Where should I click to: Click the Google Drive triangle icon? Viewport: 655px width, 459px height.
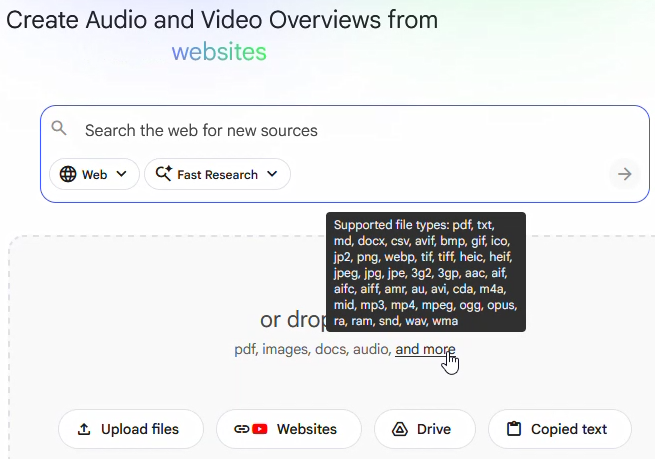(x=399, y=429)
